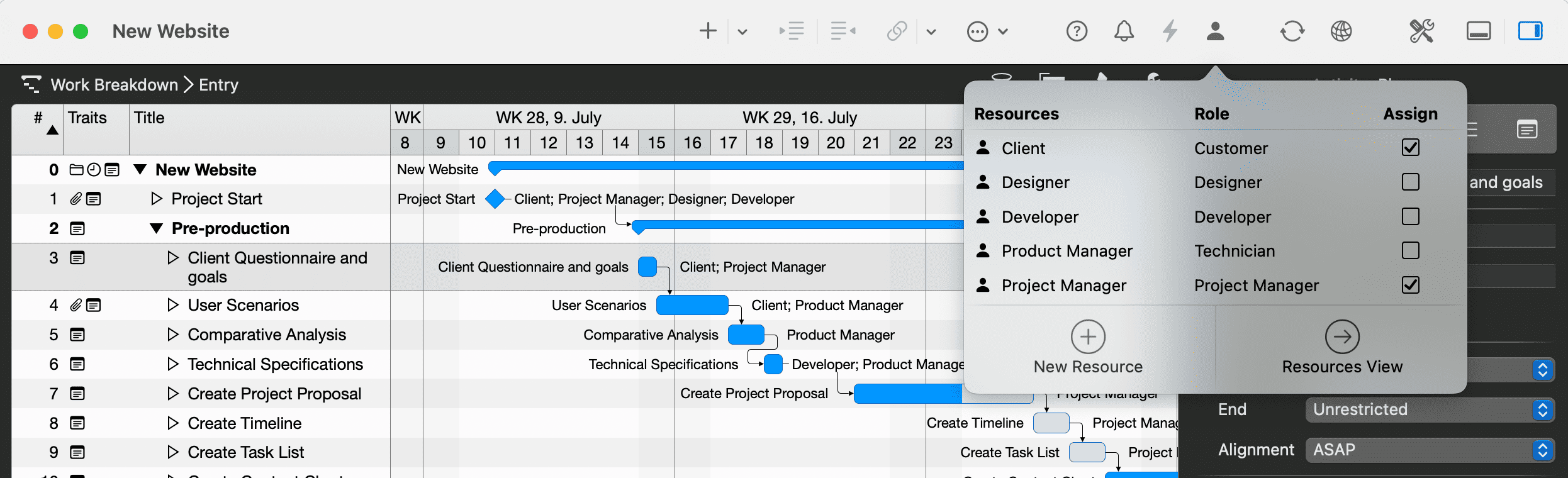Open the End Unrestricted dropdown
This screenshot has height=478, width=1568.
click(x=1428, y=410)
